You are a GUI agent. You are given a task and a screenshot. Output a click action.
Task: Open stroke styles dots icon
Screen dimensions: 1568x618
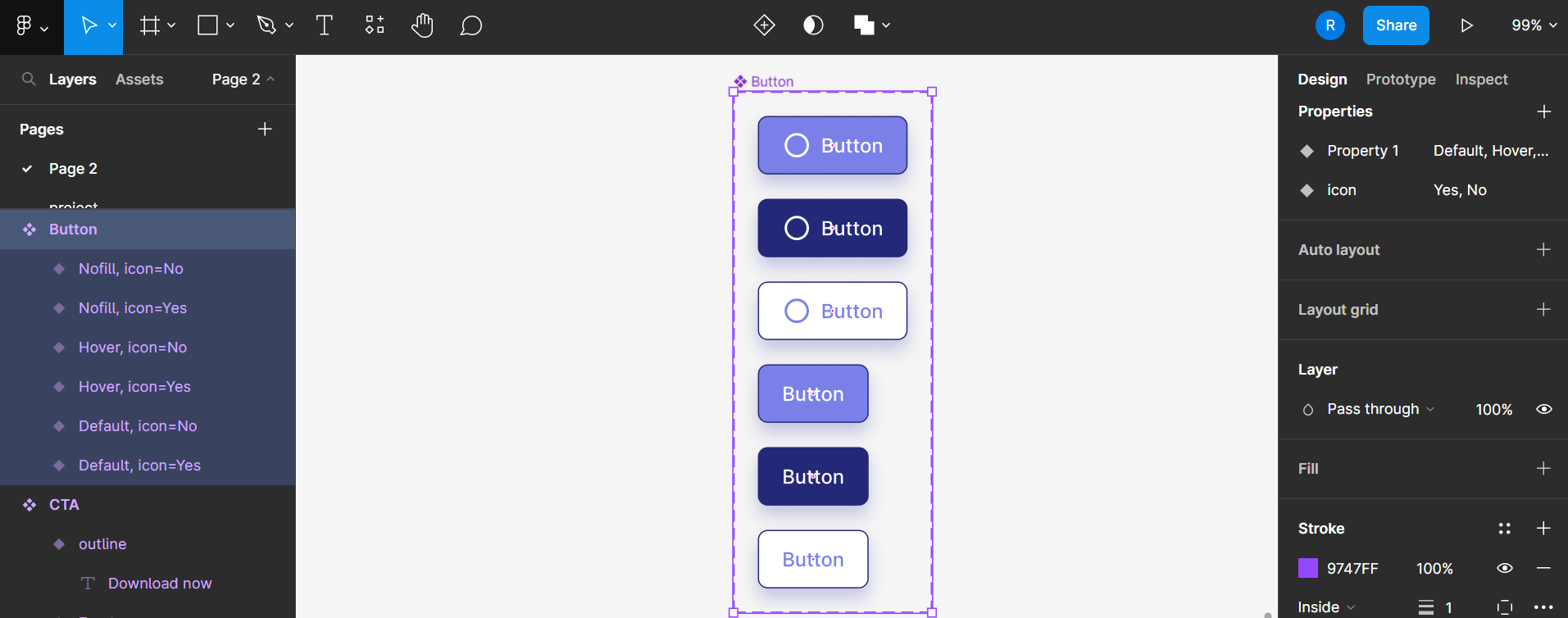pyautogui.click(x=1504, y=529)
